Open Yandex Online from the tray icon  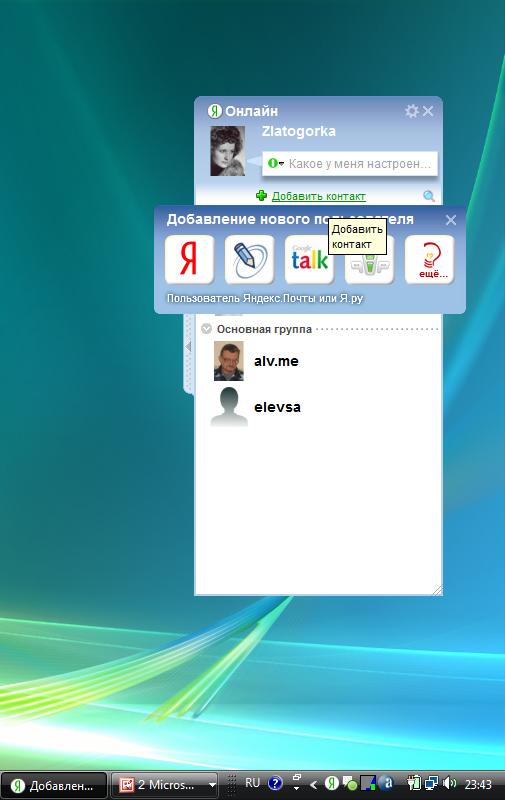[332, 783]
